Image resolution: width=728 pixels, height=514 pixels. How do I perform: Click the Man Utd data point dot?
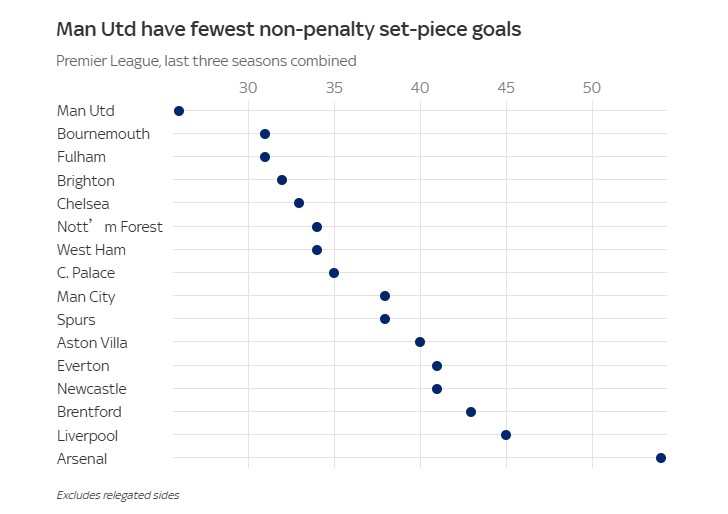coord(179,111)
